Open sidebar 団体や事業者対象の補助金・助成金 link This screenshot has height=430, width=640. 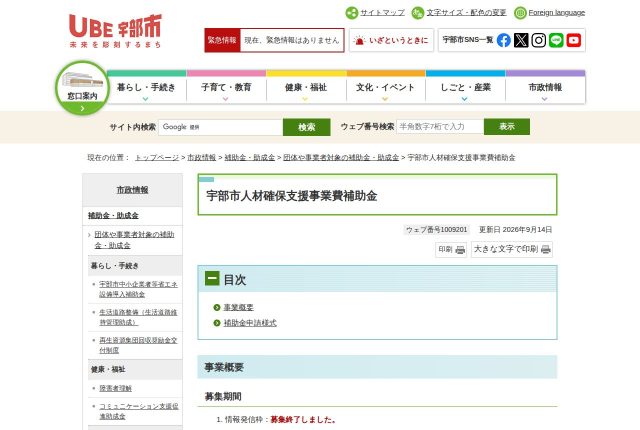pyautogui.click(x=134, y=240)
